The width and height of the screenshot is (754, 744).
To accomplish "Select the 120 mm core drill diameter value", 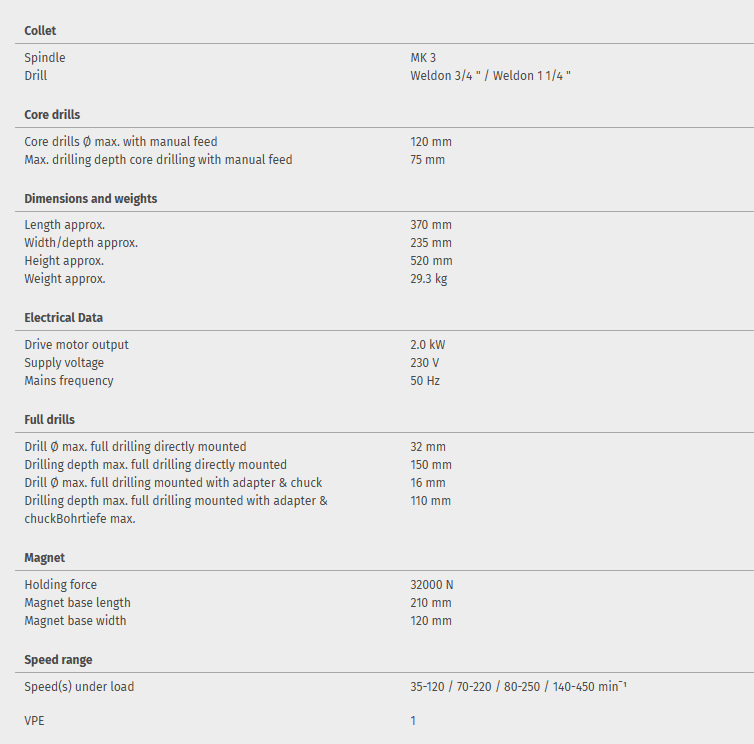I will pos(430,142).
